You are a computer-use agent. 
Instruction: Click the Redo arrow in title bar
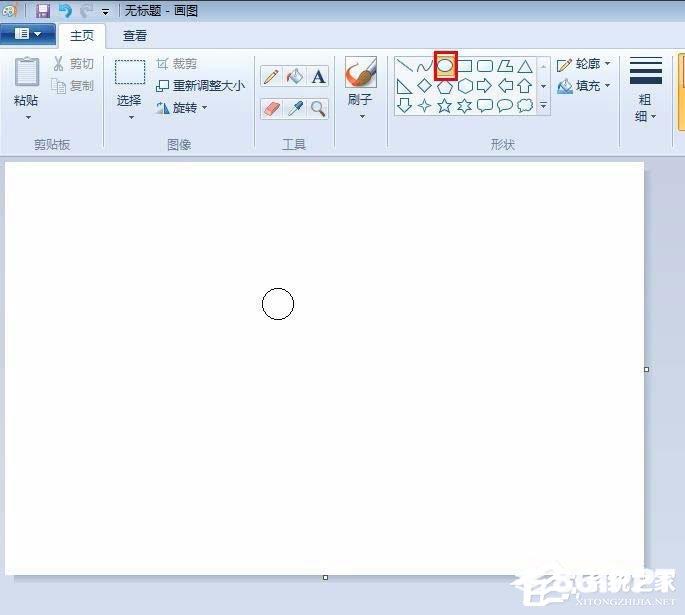click(x=87, y=10)
